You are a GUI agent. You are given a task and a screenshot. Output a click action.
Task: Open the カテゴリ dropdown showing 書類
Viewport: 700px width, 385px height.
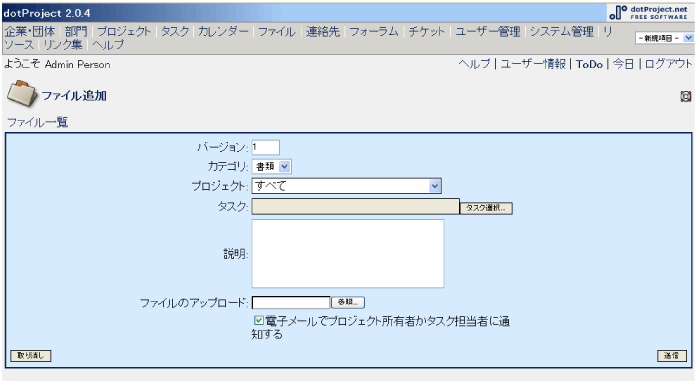(272, 167)
